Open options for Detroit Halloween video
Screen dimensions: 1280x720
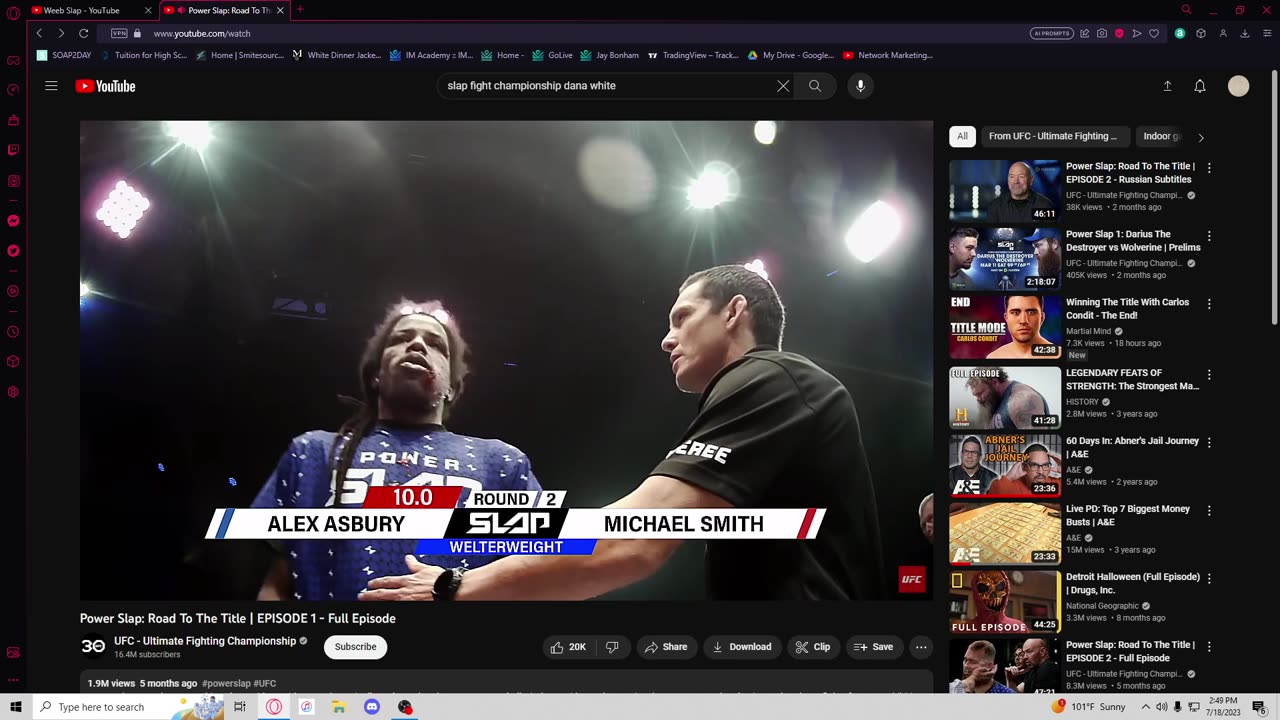[1209, 578]
